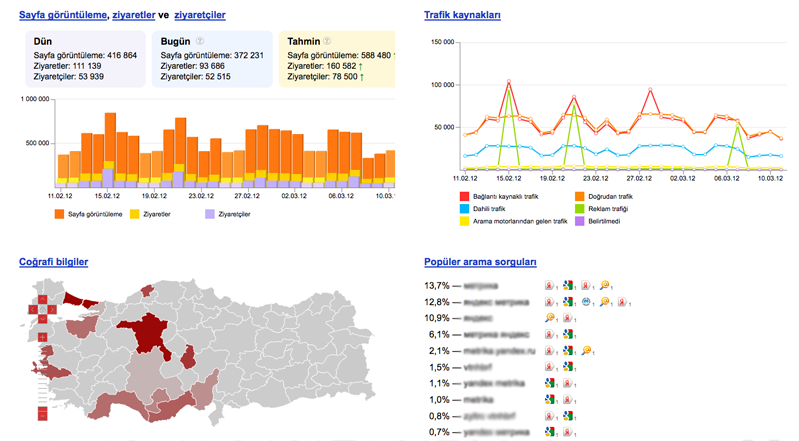Open the Sayfa görüntüleme link
This screenshot has height=441, width=799.
pyautogui.click(x=63, y=15)
